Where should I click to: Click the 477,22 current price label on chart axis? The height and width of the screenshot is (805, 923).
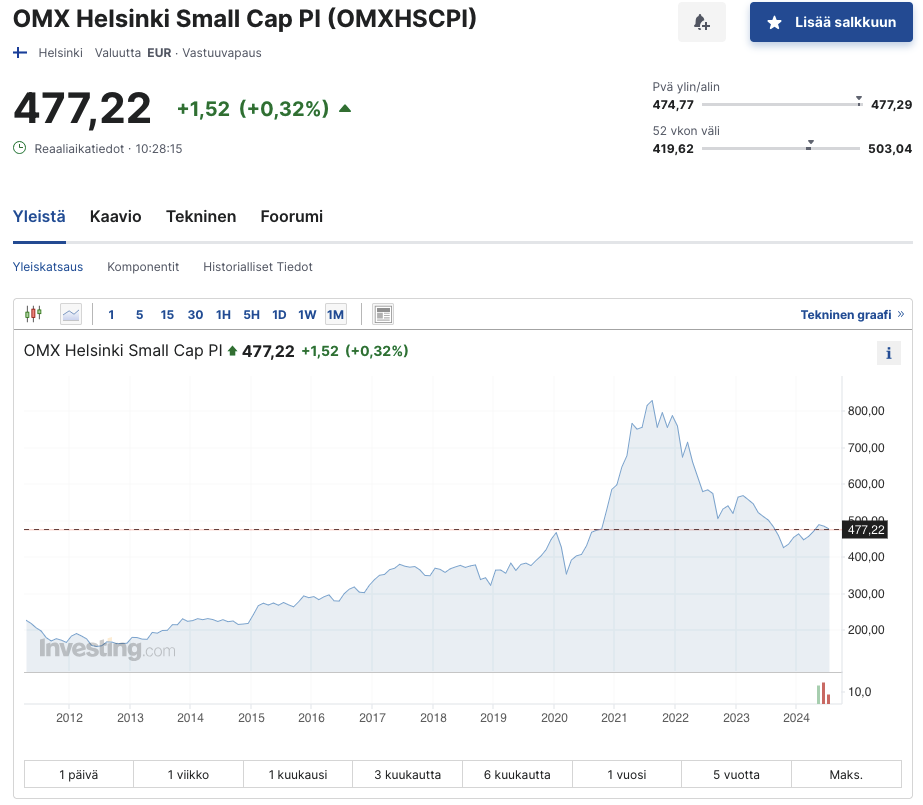click(866, 529)
